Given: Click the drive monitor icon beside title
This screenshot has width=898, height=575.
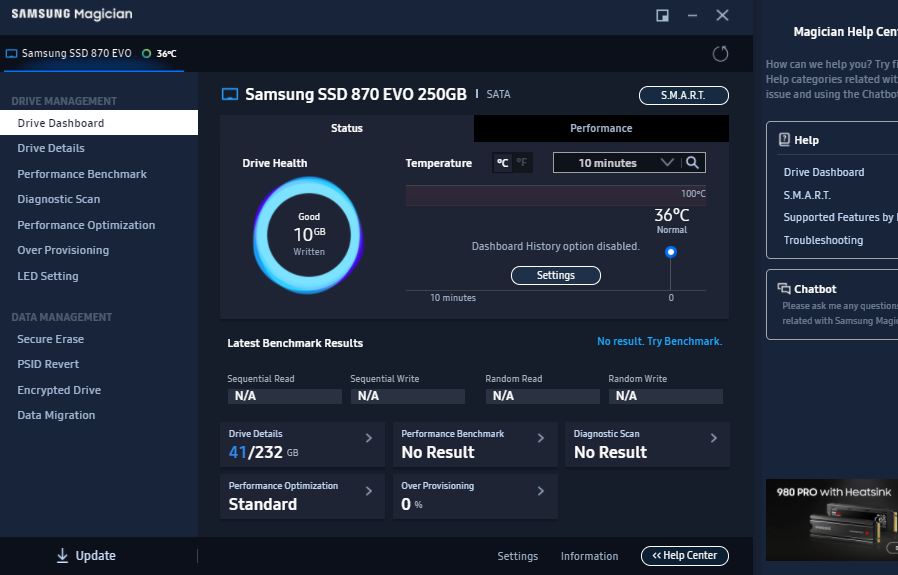Looking at the screenshot, I should (230, 94).
